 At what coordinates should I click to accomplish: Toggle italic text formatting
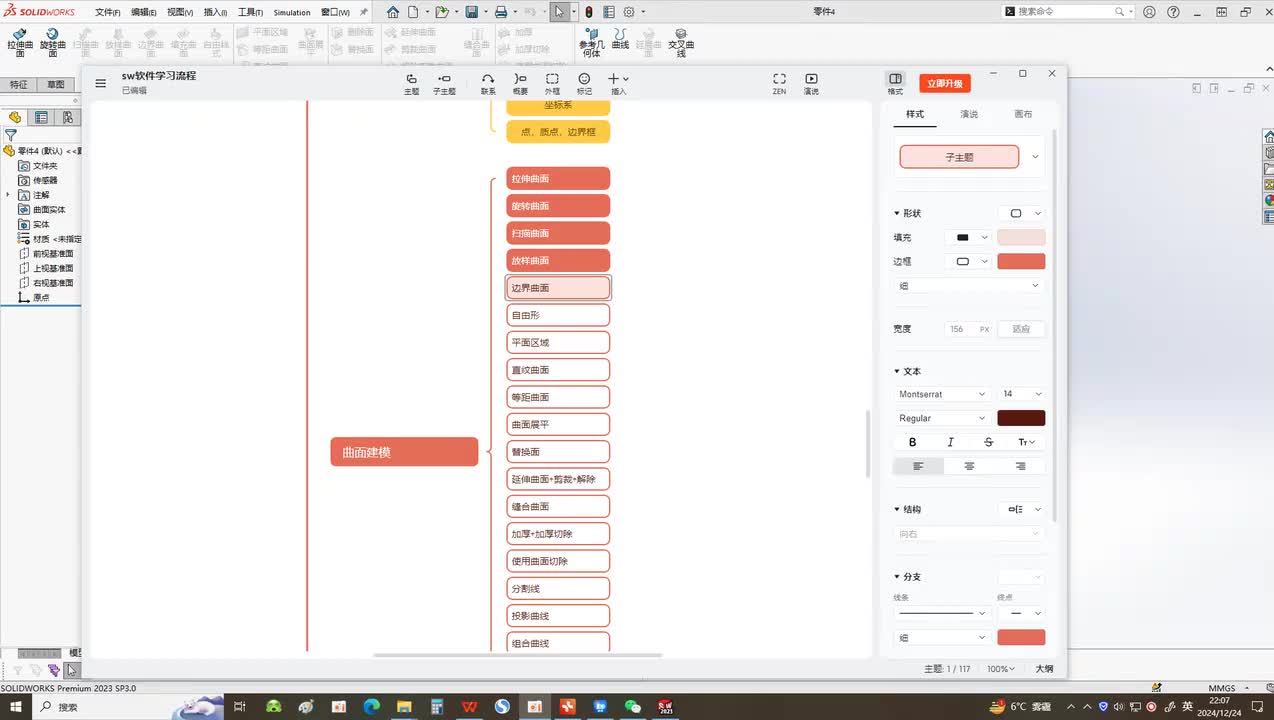point(950,442)
